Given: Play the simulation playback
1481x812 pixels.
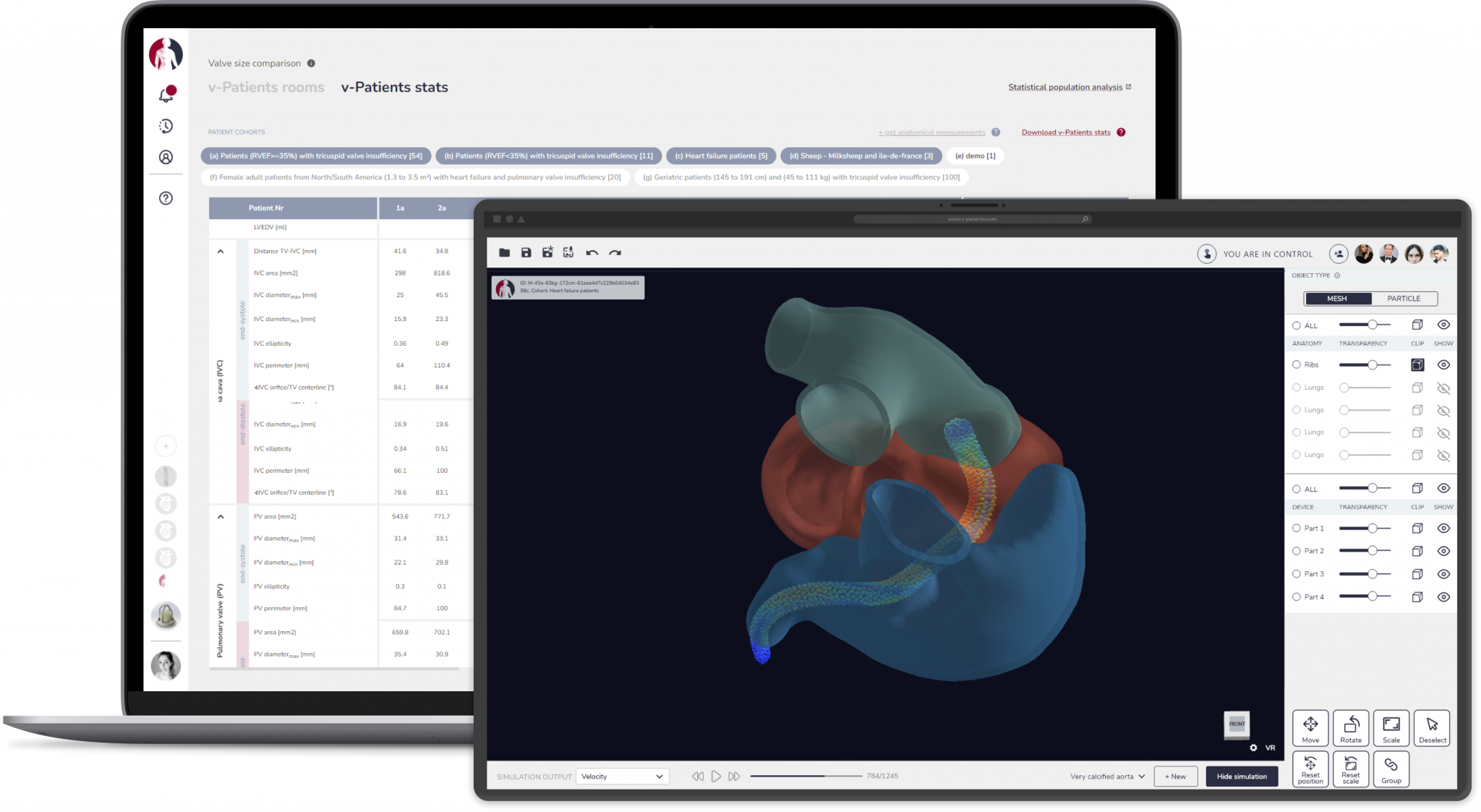Looking at the screenshot, I should point(716,776).
